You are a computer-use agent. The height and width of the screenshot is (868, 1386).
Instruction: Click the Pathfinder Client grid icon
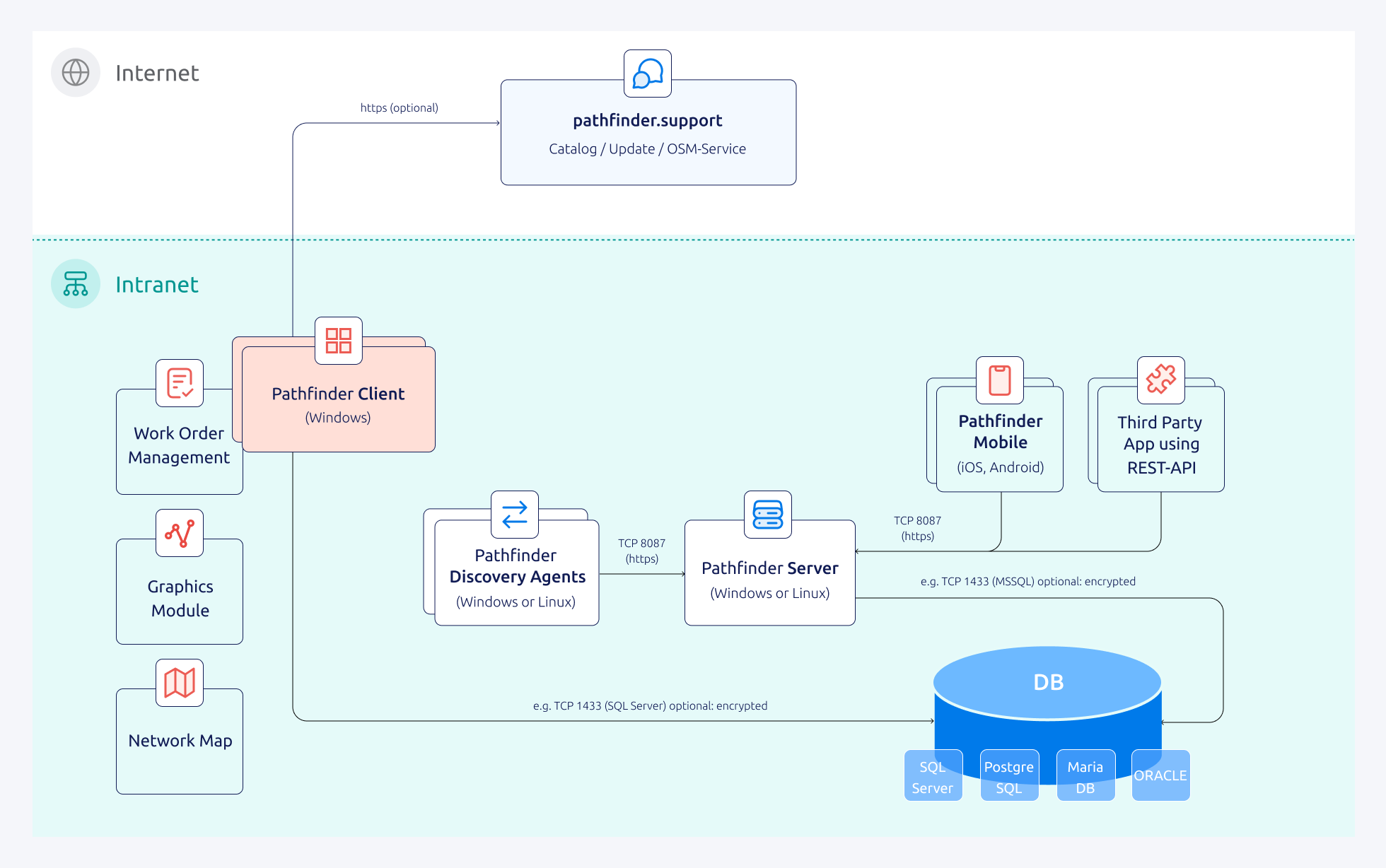pyautogui.click(x=338, y=341)
